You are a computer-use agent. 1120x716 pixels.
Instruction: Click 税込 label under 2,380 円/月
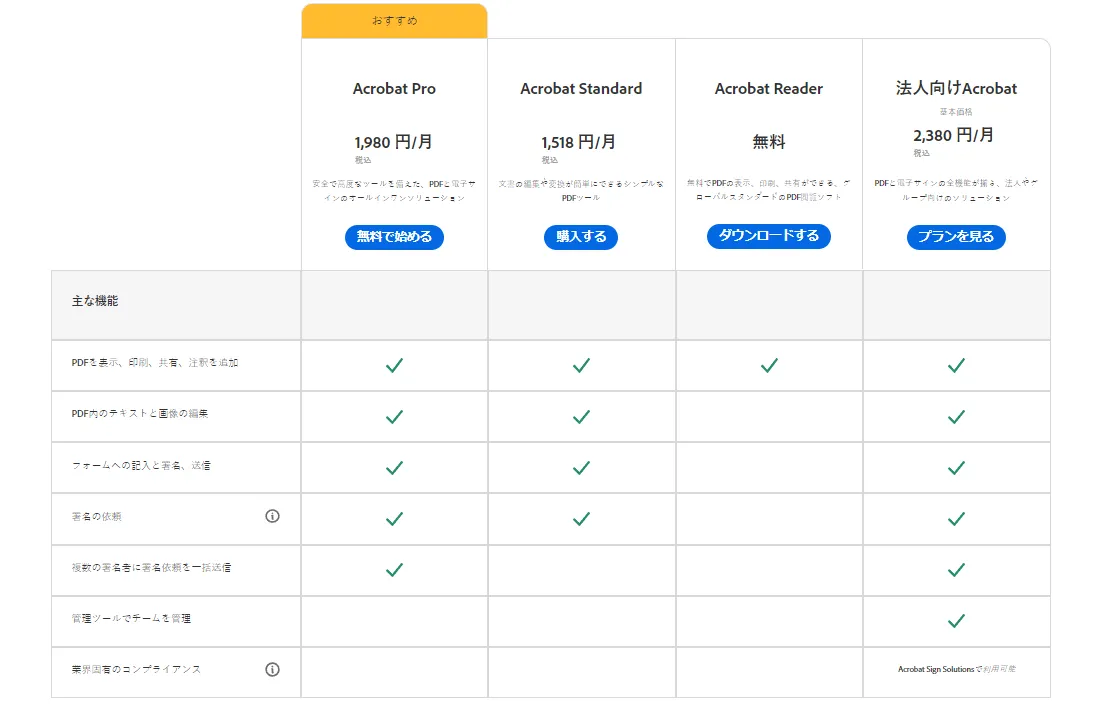coord(921,153)
